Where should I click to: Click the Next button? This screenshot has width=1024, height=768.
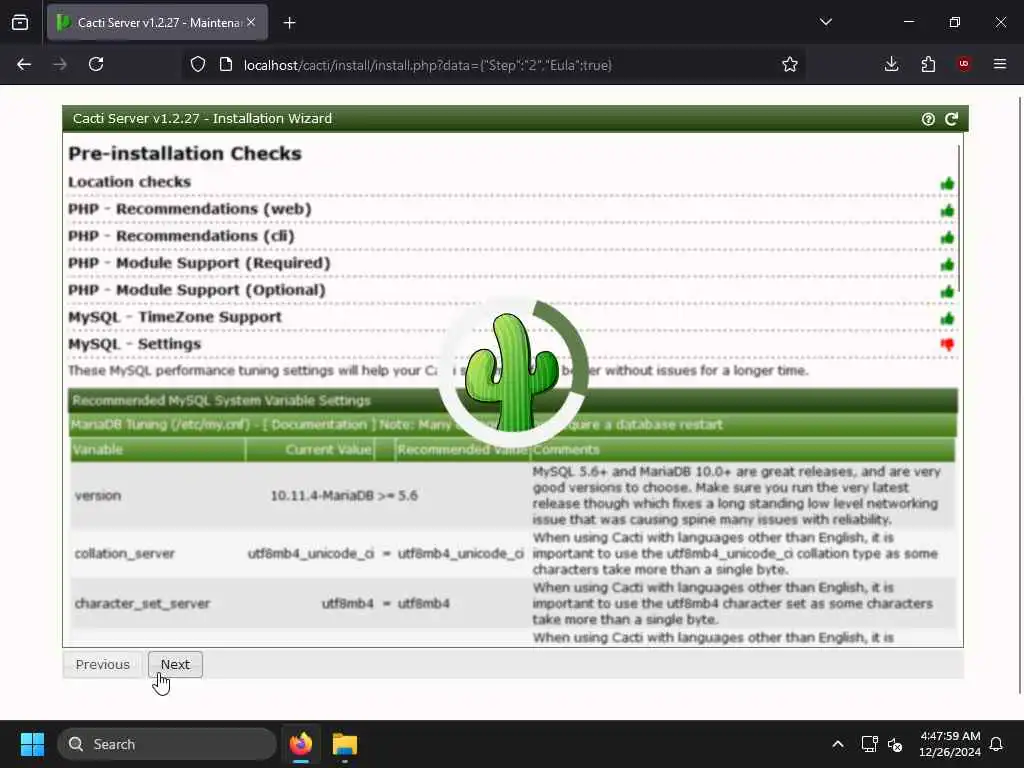175,664
